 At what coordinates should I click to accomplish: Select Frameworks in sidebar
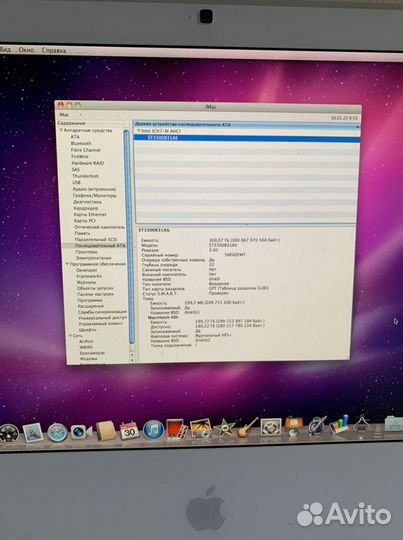[89, 276]
